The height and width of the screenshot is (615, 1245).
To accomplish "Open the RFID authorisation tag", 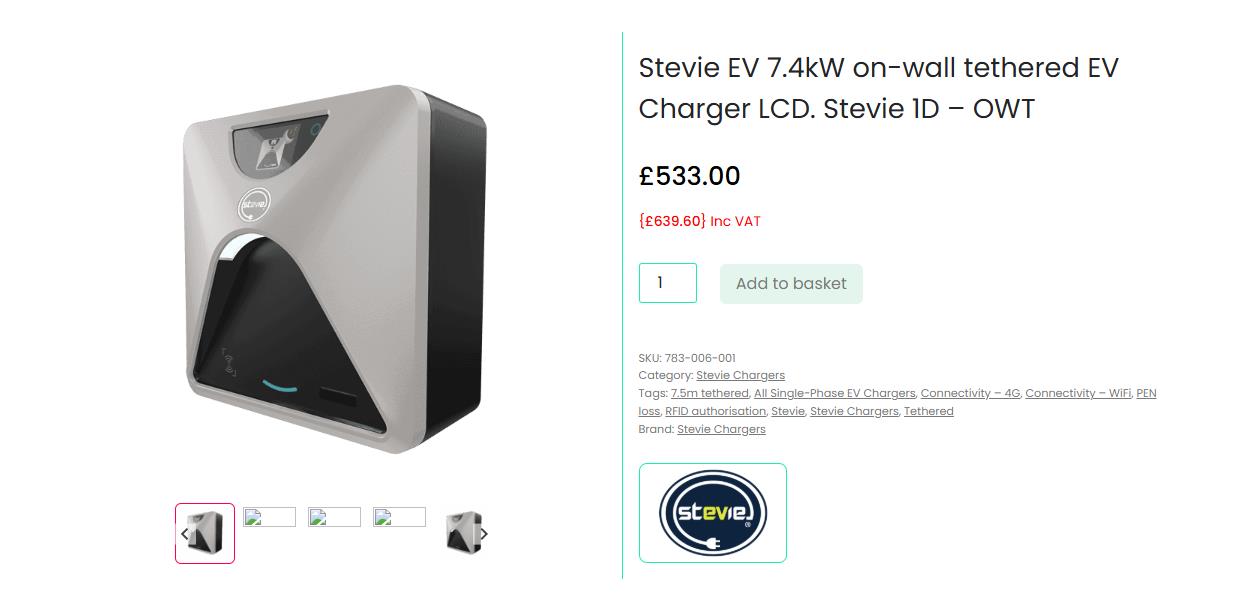I will (x=715, y=411).
